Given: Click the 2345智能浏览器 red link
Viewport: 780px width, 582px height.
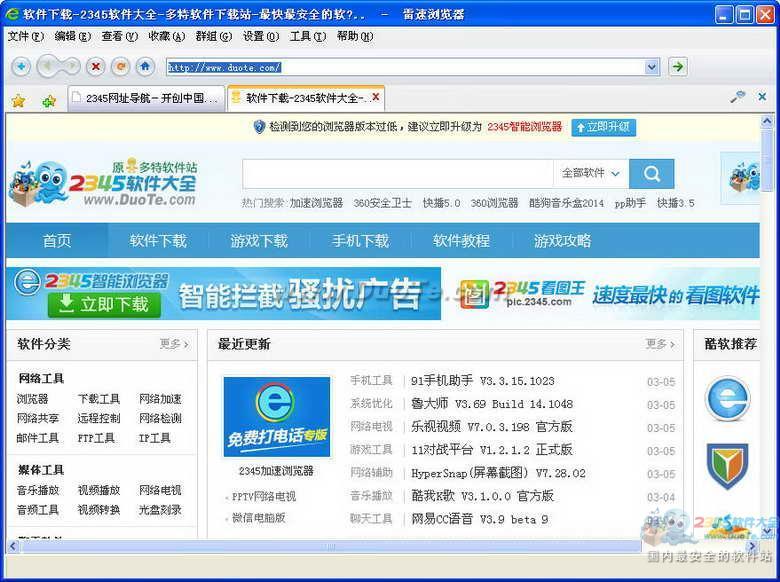Looking at the screenshot, I should [x=524, y=127].
